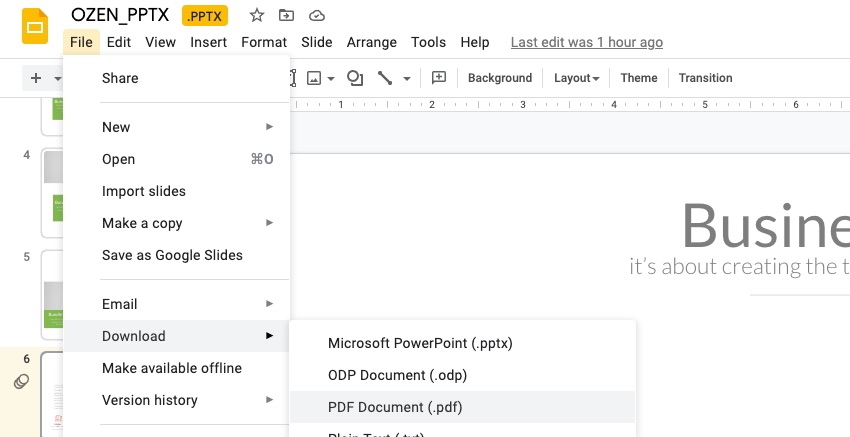The image size is (850, 437).
Task: Click the subtitle 'it's about creating the'
Action: [x=739, y=266]
